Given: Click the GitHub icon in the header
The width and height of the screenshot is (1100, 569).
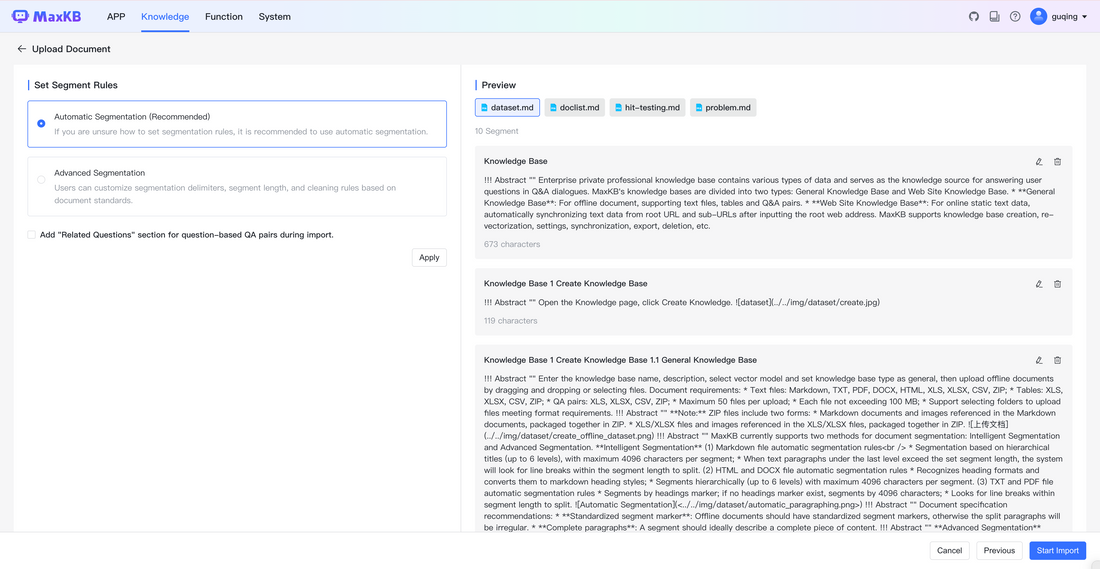Looking at the screenshot, I should [x=974, y=16].
